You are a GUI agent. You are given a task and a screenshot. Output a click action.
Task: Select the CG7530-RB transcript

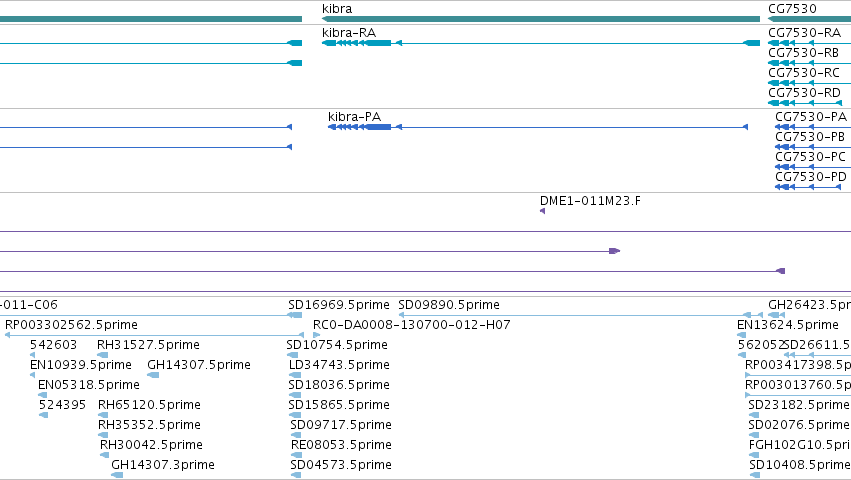[x=809, y=63]
